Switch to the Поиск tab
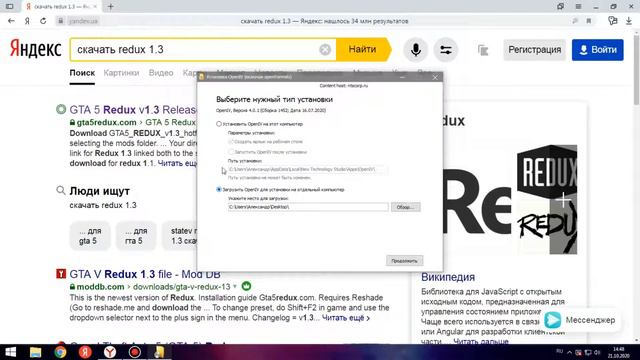The width and height of the screenshot is (640, 360). point(82,73)
